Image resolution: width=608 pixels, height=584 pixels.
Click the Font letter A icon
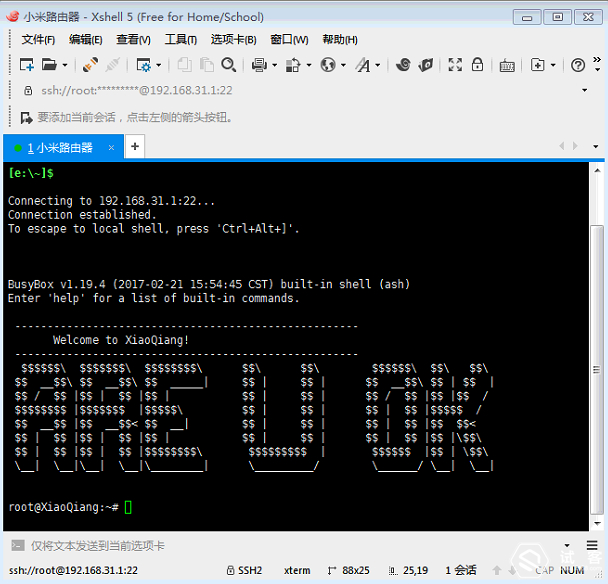coord(363,65)
